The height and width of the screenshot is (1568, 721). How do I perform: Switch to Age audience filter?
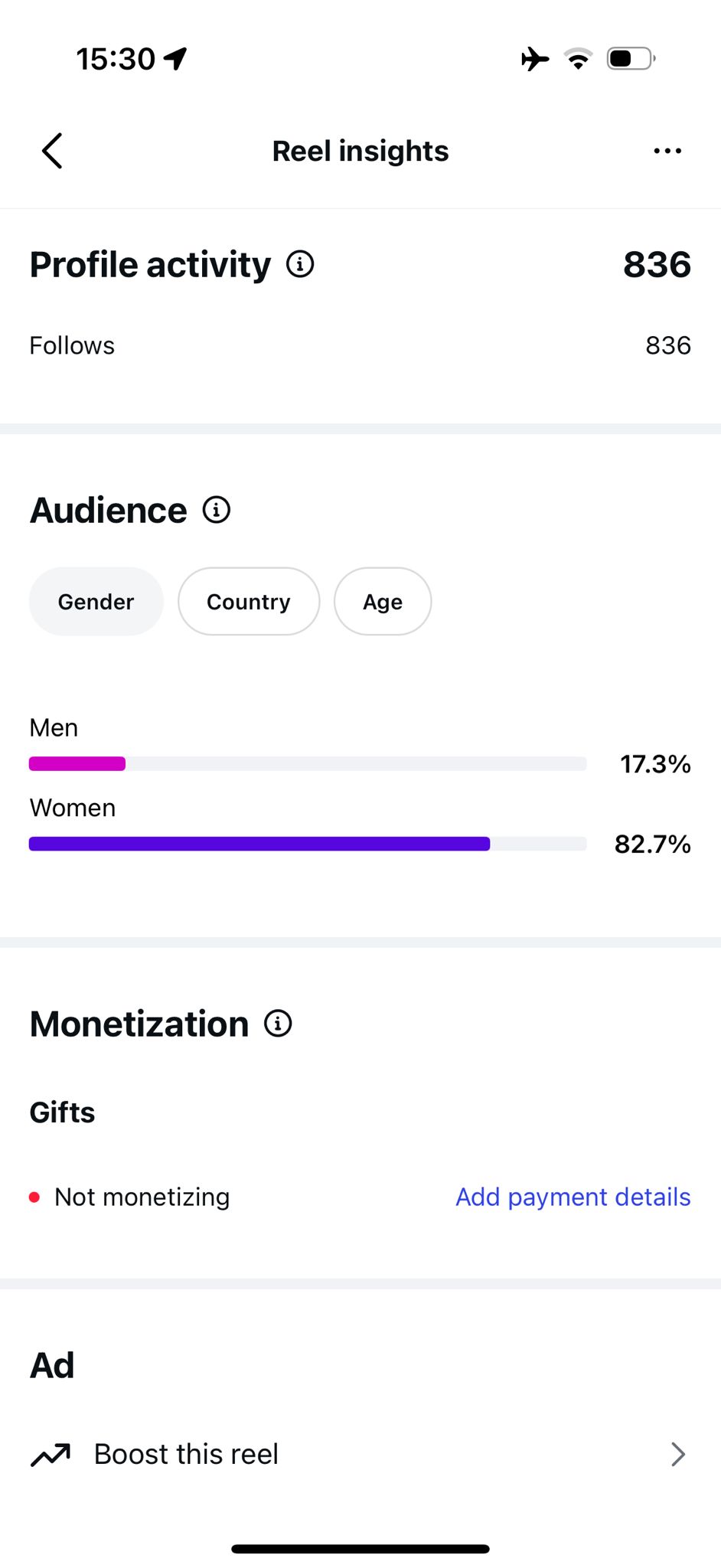(383, 602)
